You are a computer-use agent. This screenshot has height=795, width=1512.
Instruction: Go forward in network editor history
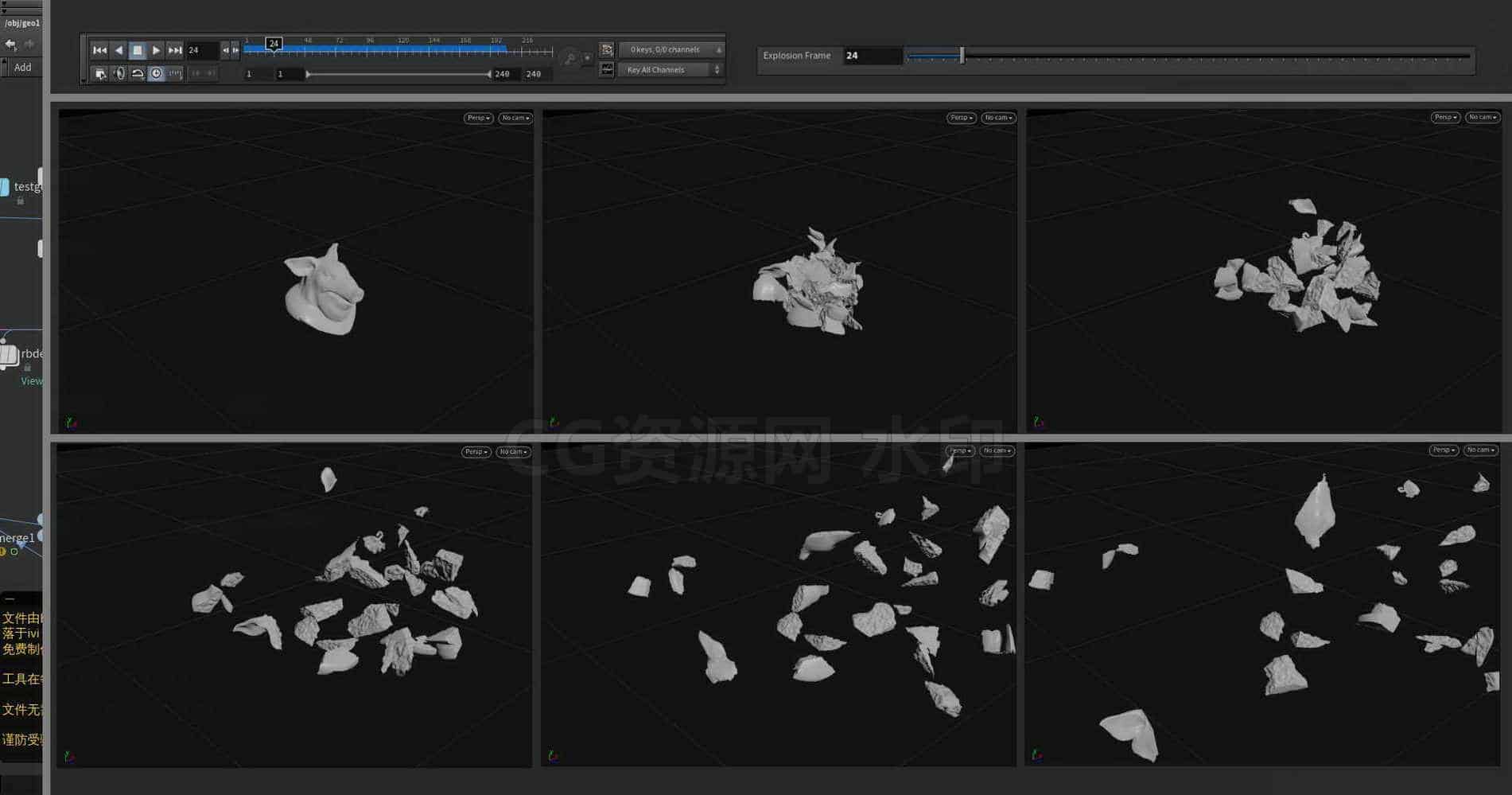coord(29,45)
